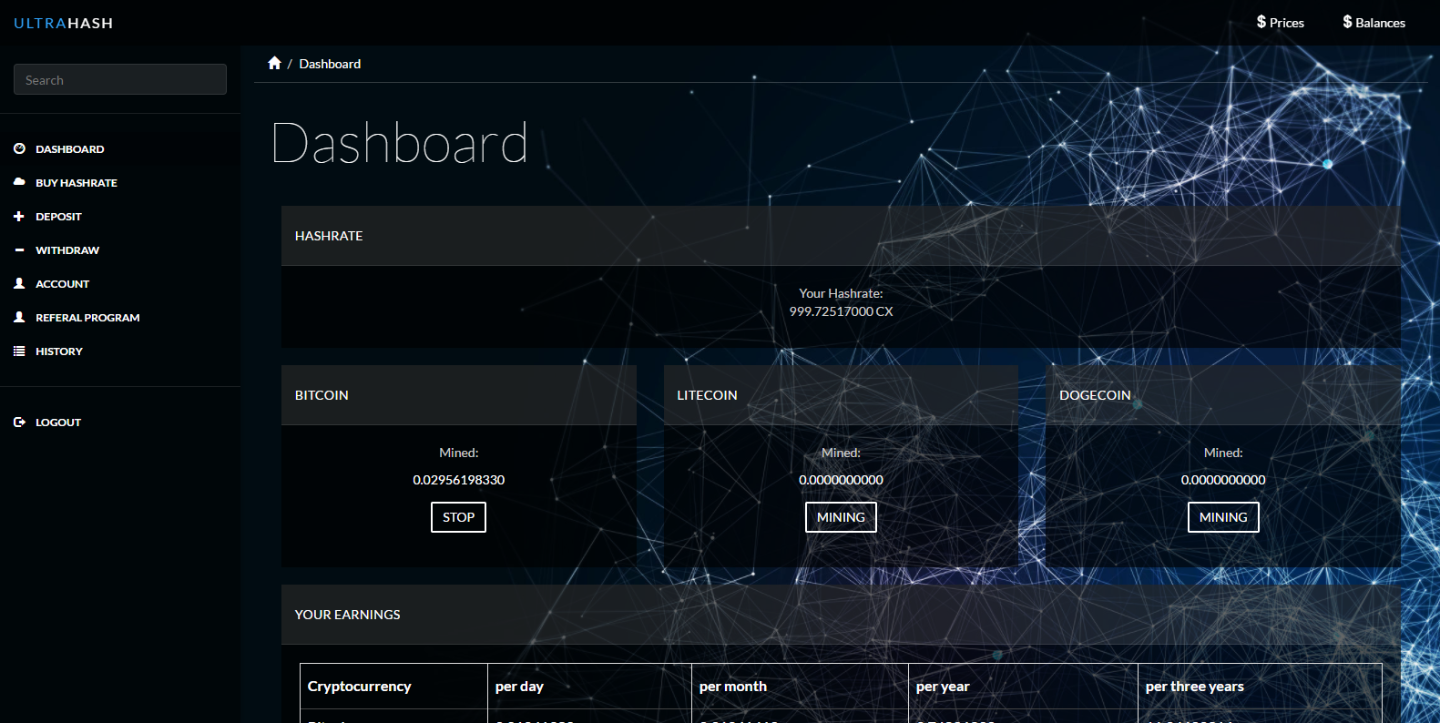Click the Deposit plus icon

(x=19, y=217)
